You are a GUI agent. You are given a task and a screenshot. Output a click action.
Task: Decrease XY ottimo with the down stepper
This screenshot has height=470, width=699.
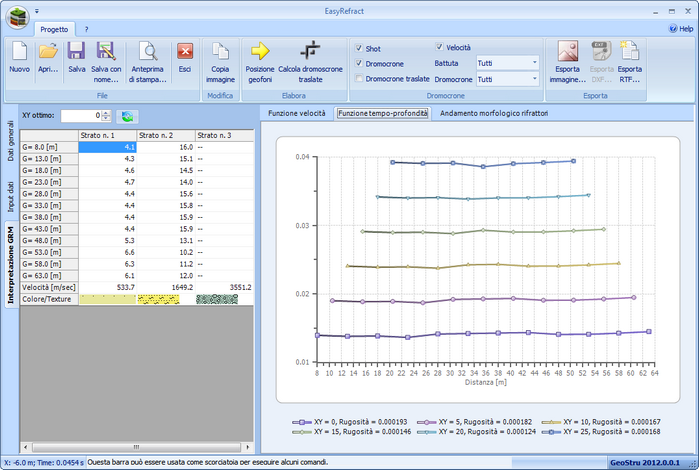click(106, 119)
